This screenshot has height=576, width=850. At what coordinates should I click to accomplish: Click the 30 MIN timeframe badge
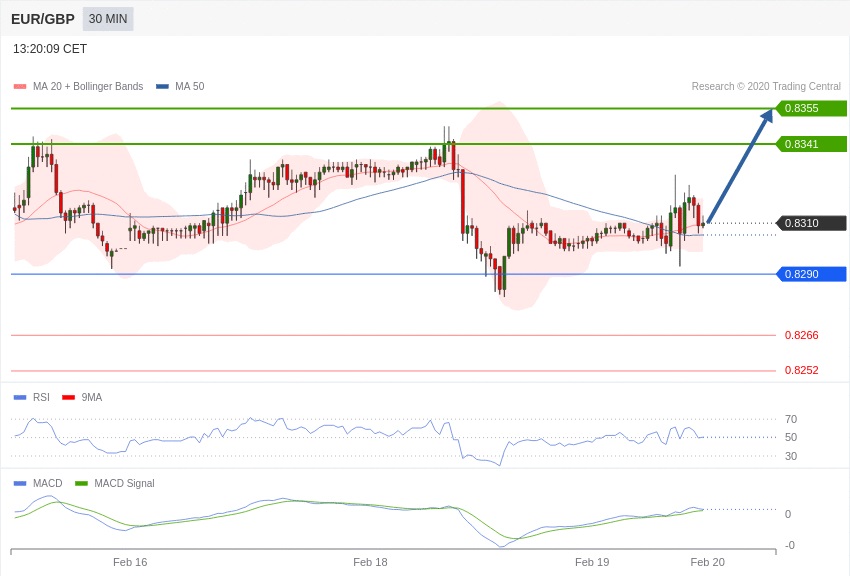[108, 19]
